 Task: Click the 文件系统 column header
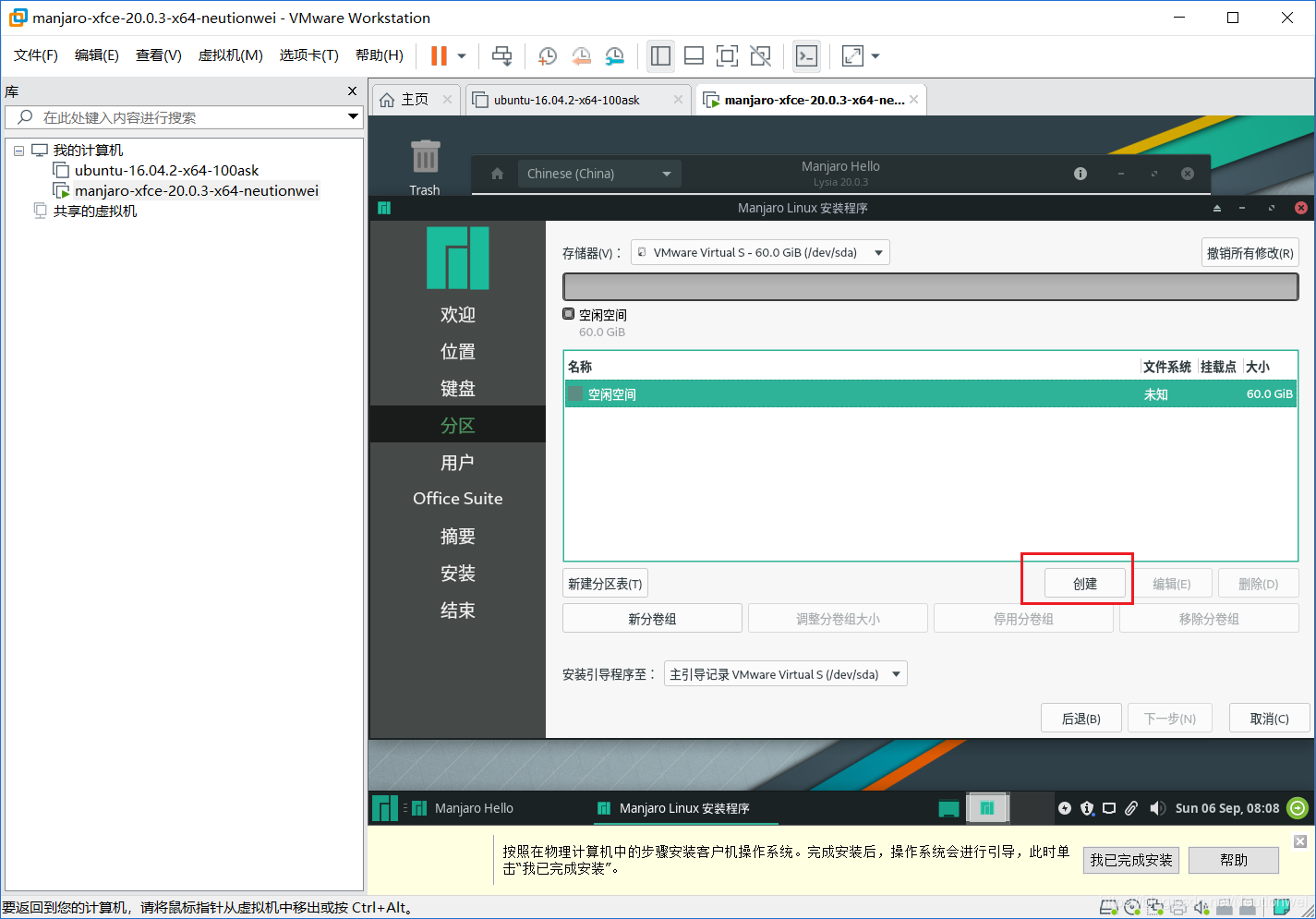point(1167,367)
